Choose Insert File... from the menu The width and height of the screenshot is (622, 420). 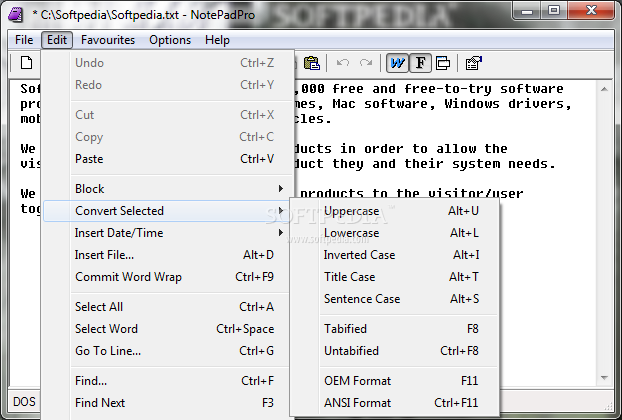168,255
